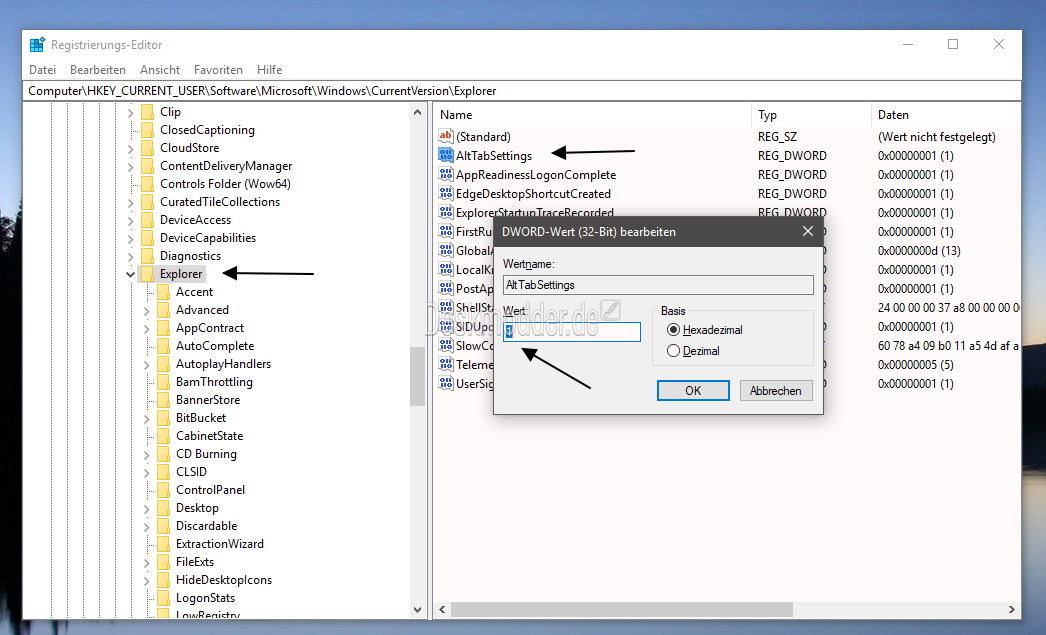Open the Favoriten menu

218,69
